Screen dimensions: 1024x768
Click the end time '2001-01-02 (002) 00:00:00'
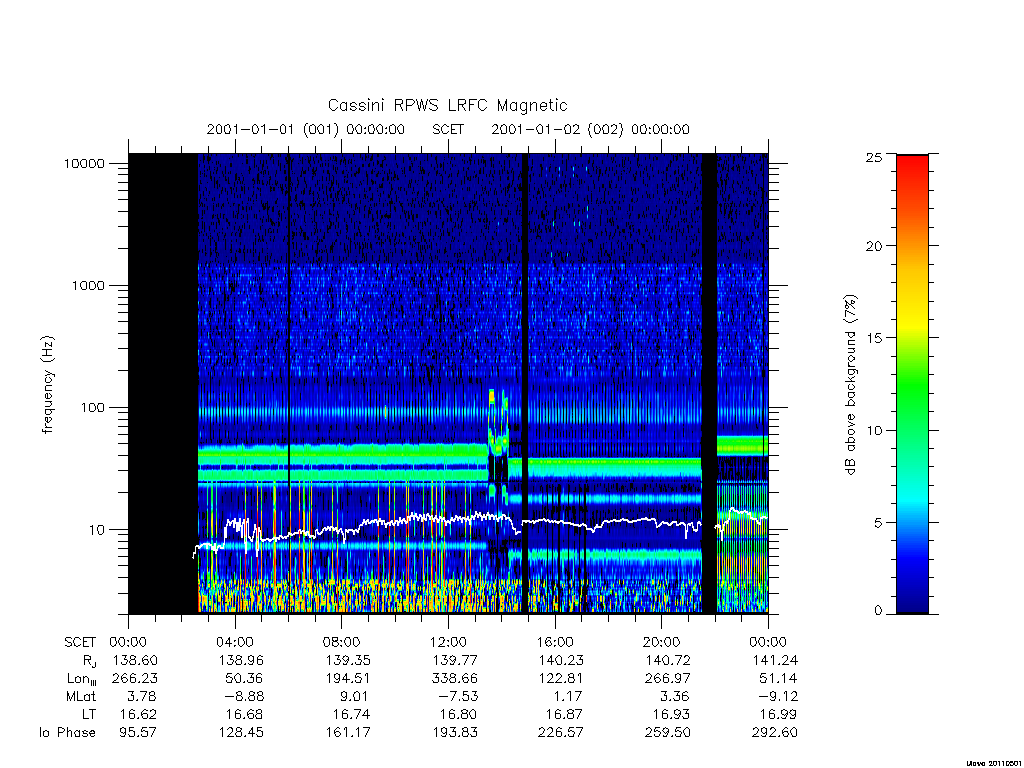click(x=590, y=129)
